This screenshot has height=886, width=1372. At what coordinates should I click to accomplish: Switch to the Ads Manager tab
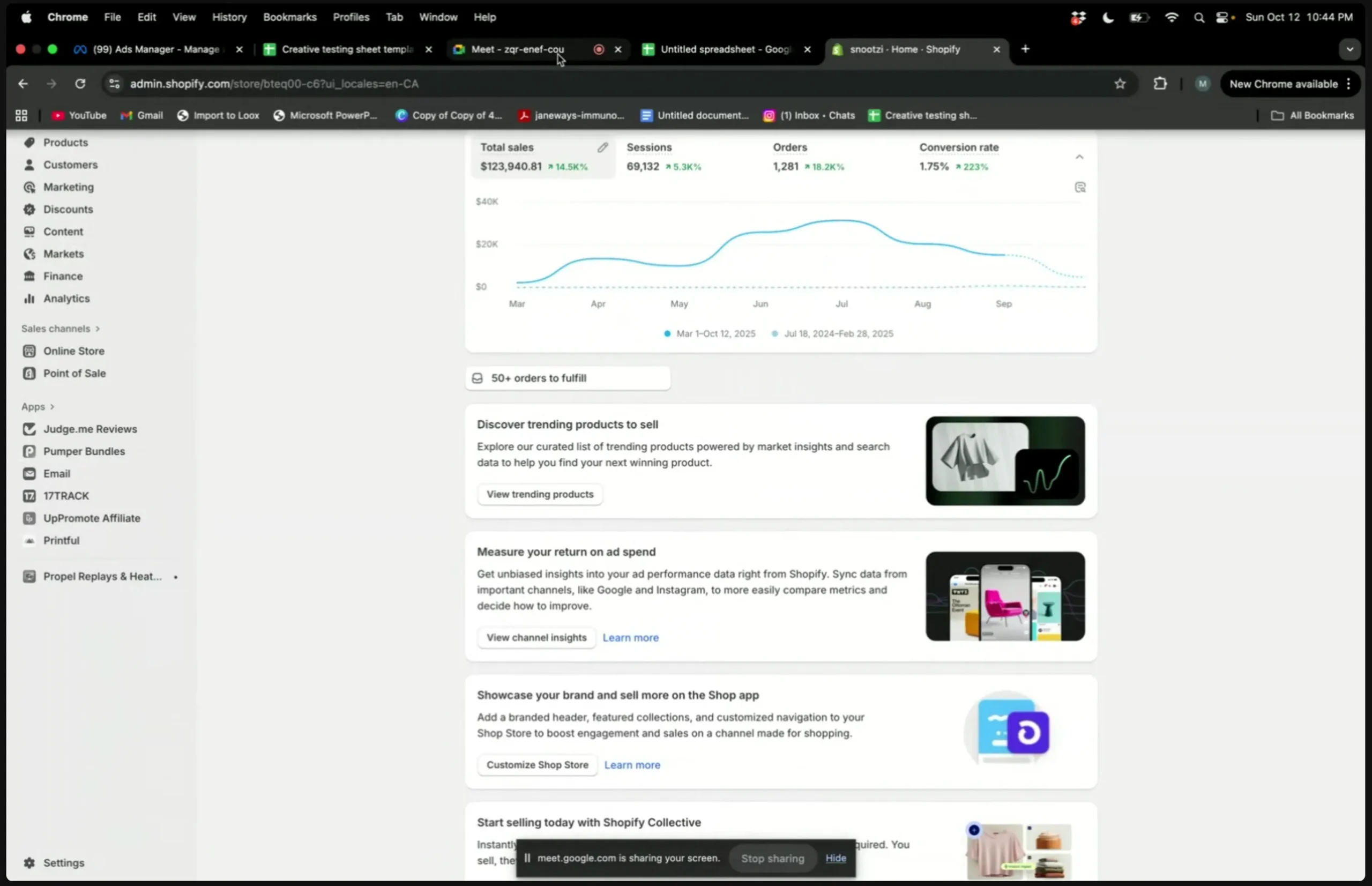(155, 49)
